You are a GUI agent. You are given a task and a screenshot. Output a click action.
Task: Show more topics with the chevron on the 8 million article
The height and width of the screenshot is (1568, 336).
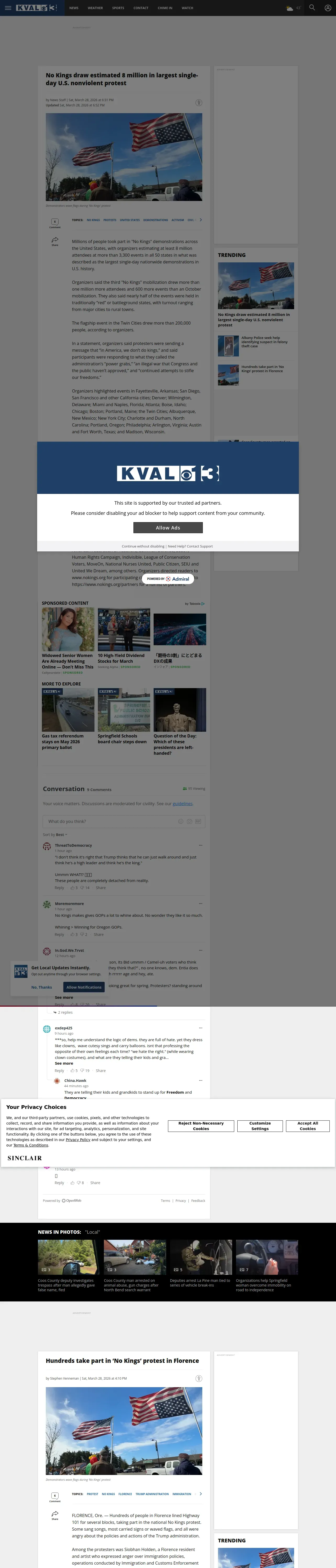(201, 220)
